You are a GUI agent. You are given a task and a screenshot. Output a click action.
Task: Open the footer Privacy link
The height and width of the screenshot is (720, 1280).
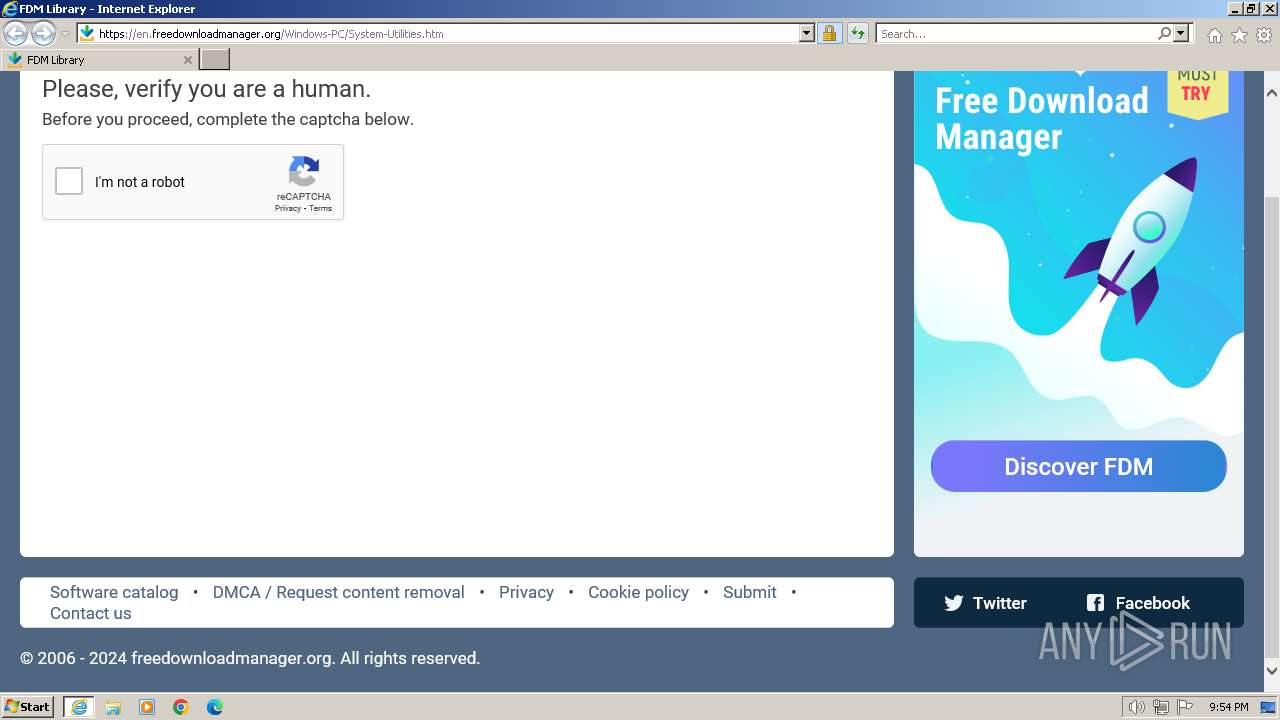[x=526, y=592]
